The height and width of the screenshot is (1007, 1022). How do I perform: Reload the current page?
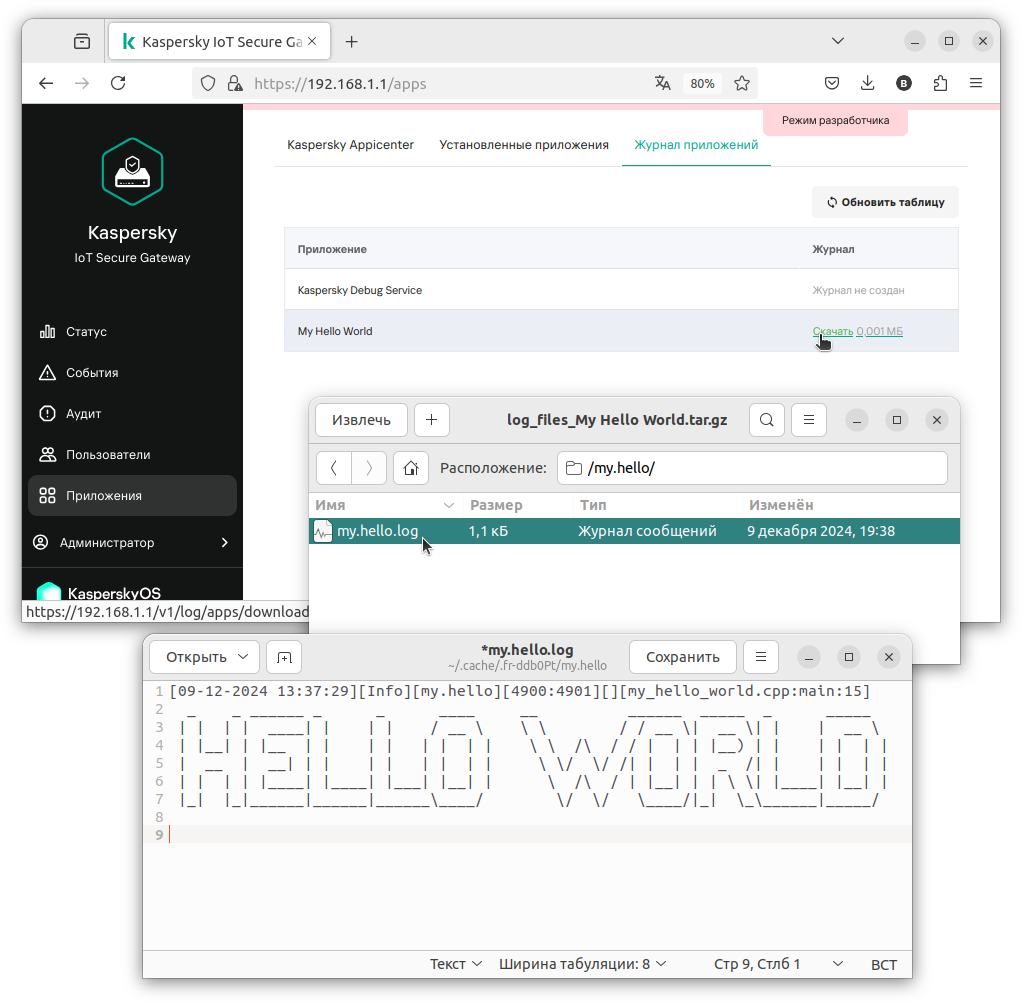pyautogui.click(x=118, y=83)
